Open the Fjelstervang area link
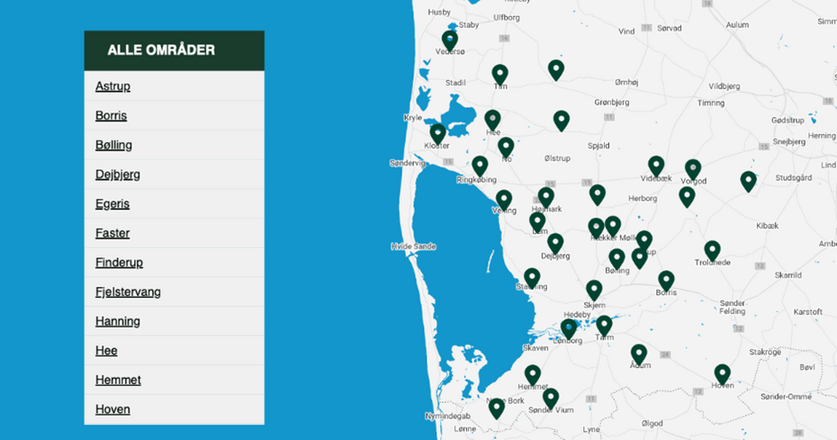 coord(128,292)
